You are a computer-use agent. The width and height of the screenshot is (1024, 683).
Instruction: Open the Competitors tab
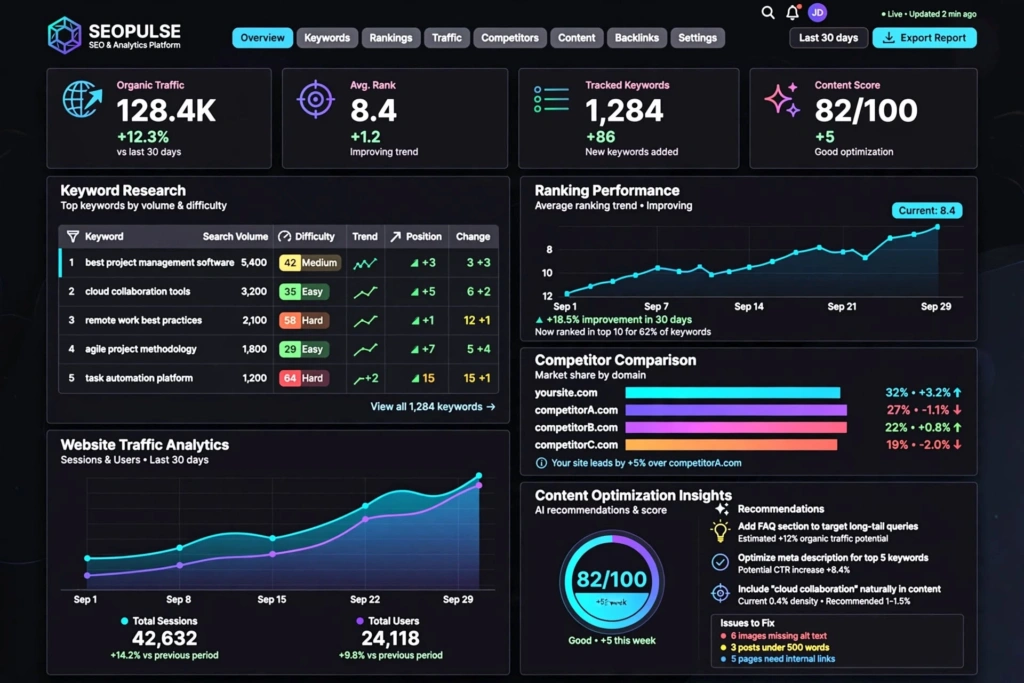click(509, 38)
